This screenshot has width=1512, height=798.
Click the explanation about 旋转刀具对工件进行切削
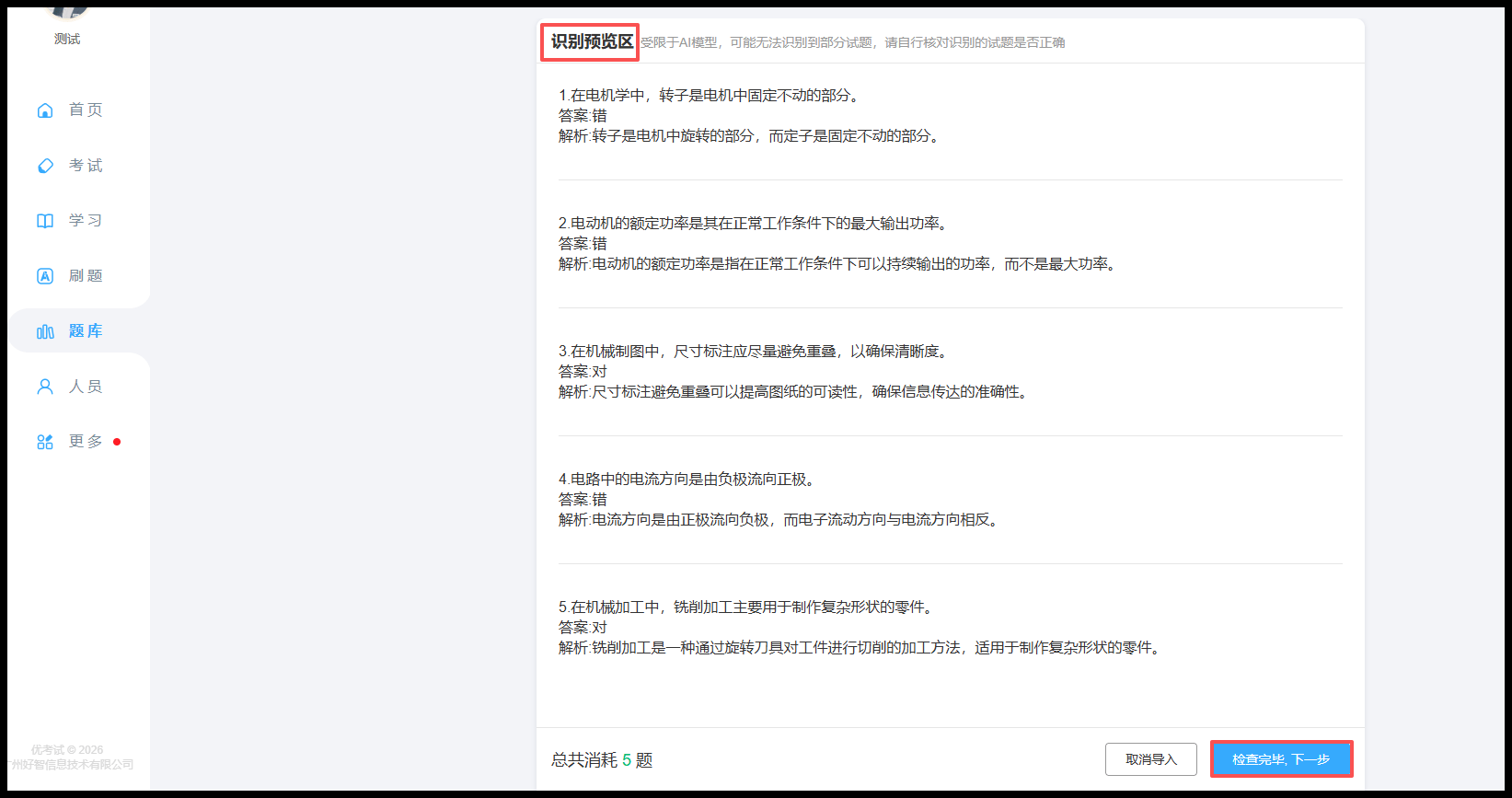click(861, 648)
